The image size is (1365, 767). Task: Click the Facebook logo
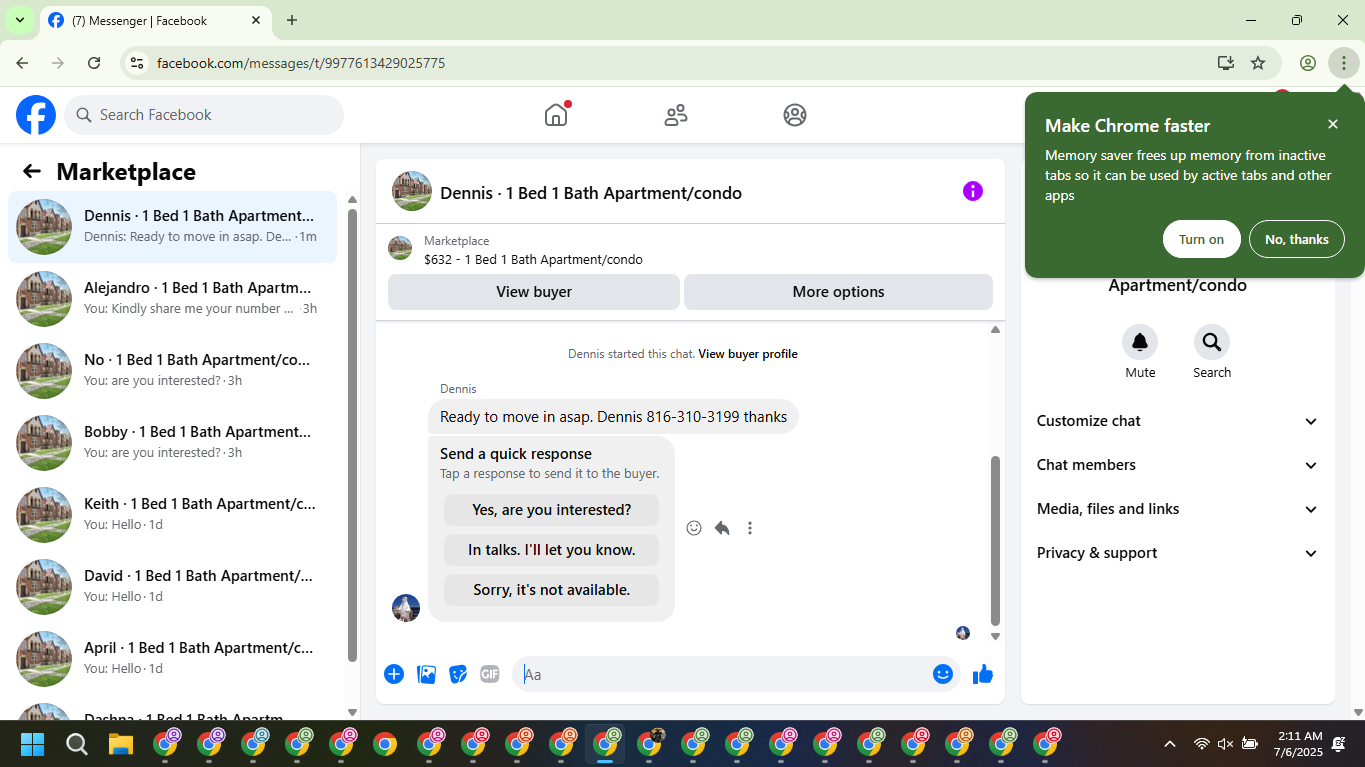36,115
